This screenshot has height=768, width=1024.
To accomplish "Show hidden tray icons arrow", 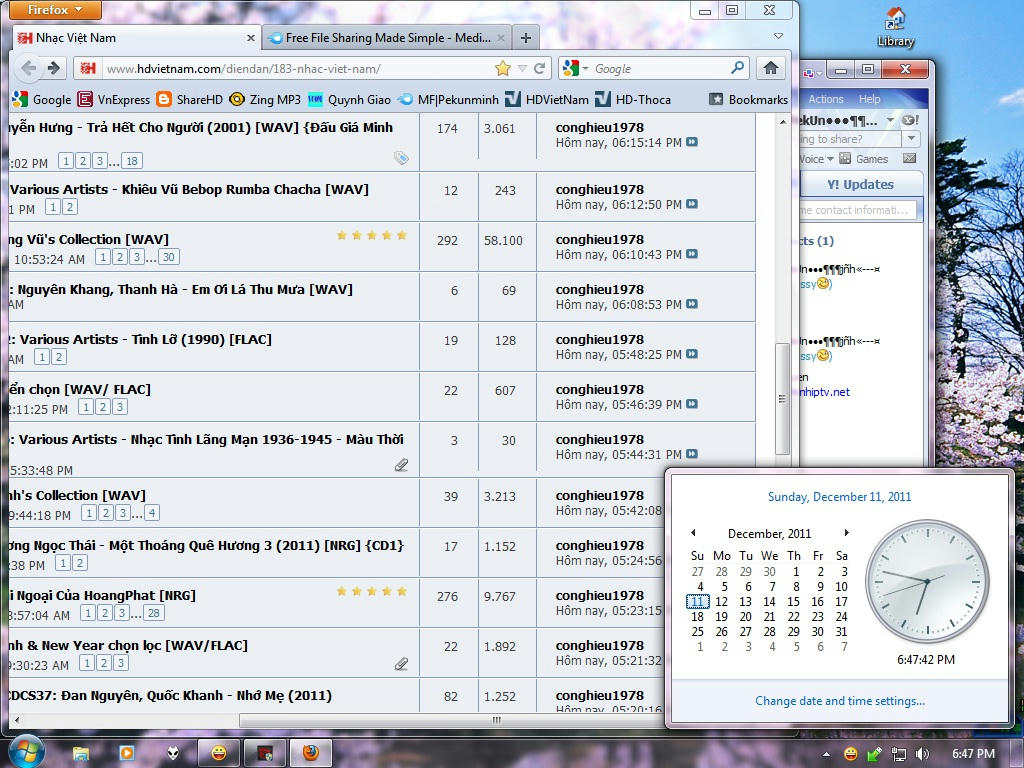I will click(826, 754).
